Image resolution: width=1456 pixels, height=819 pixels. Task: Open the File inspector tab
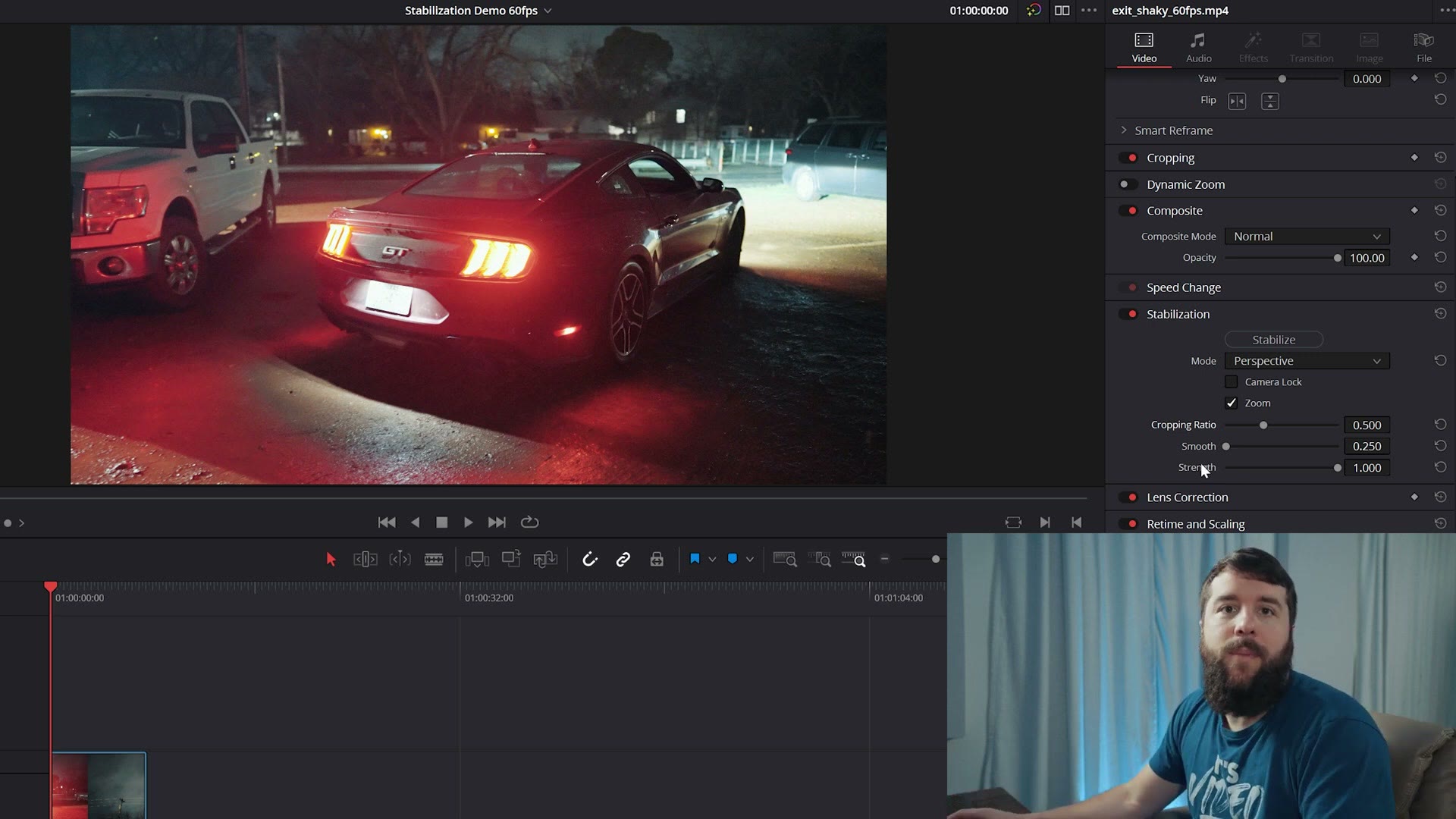click(x=1424, y=47)
